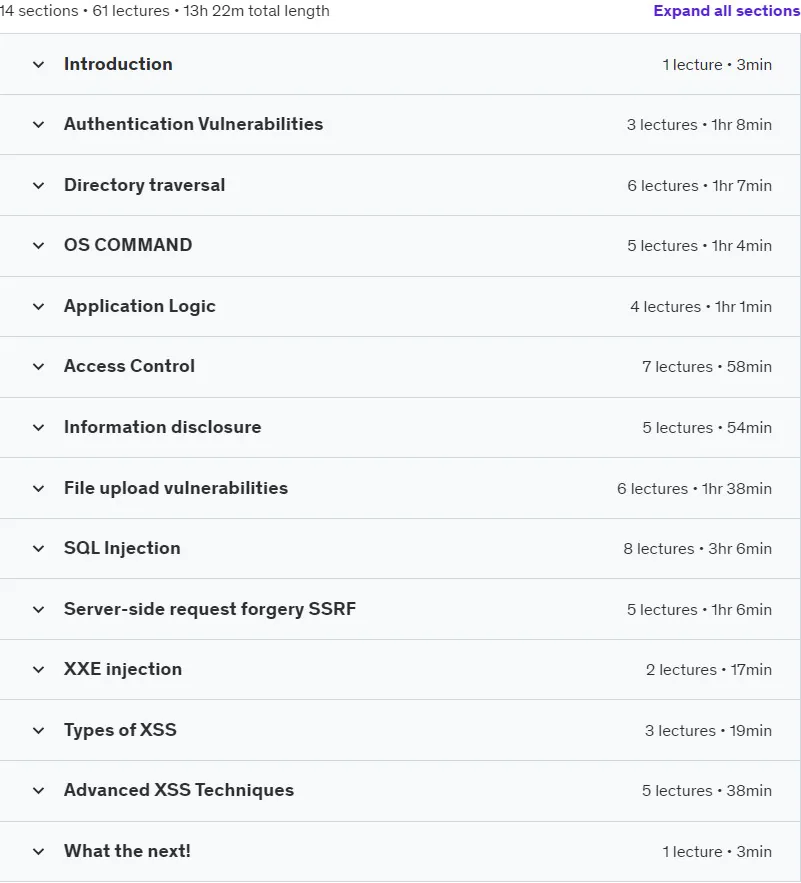This screenshot has width=801, height=883.
Task: Select the SQL Injection section heading
Action: click(122, 548)
